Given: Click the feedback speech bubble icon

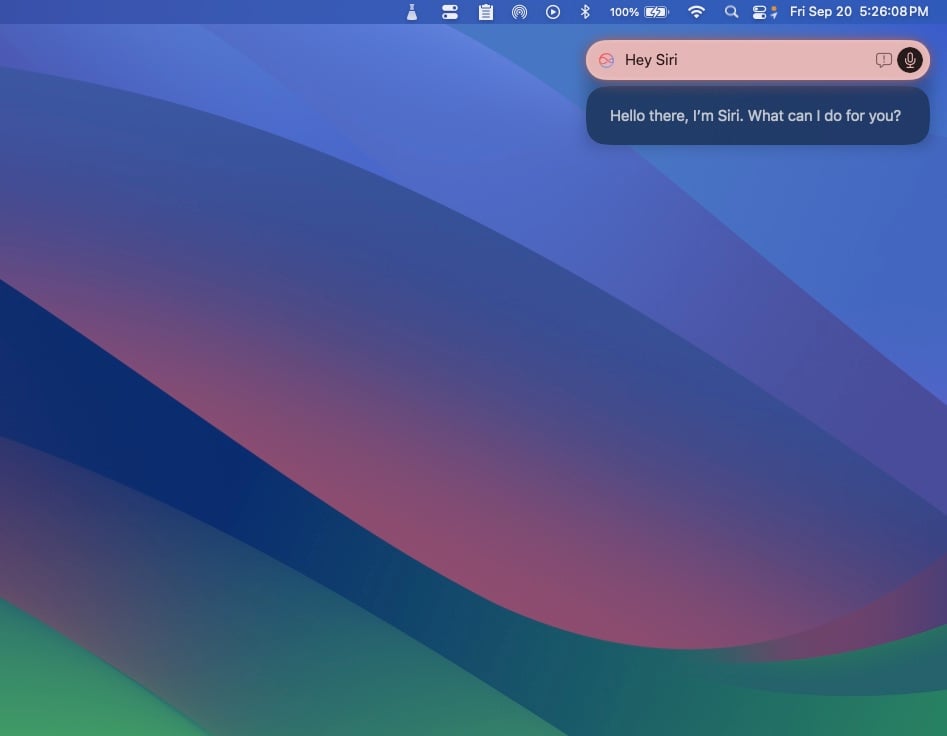Looking at the screenshot, I should point(883,60).
